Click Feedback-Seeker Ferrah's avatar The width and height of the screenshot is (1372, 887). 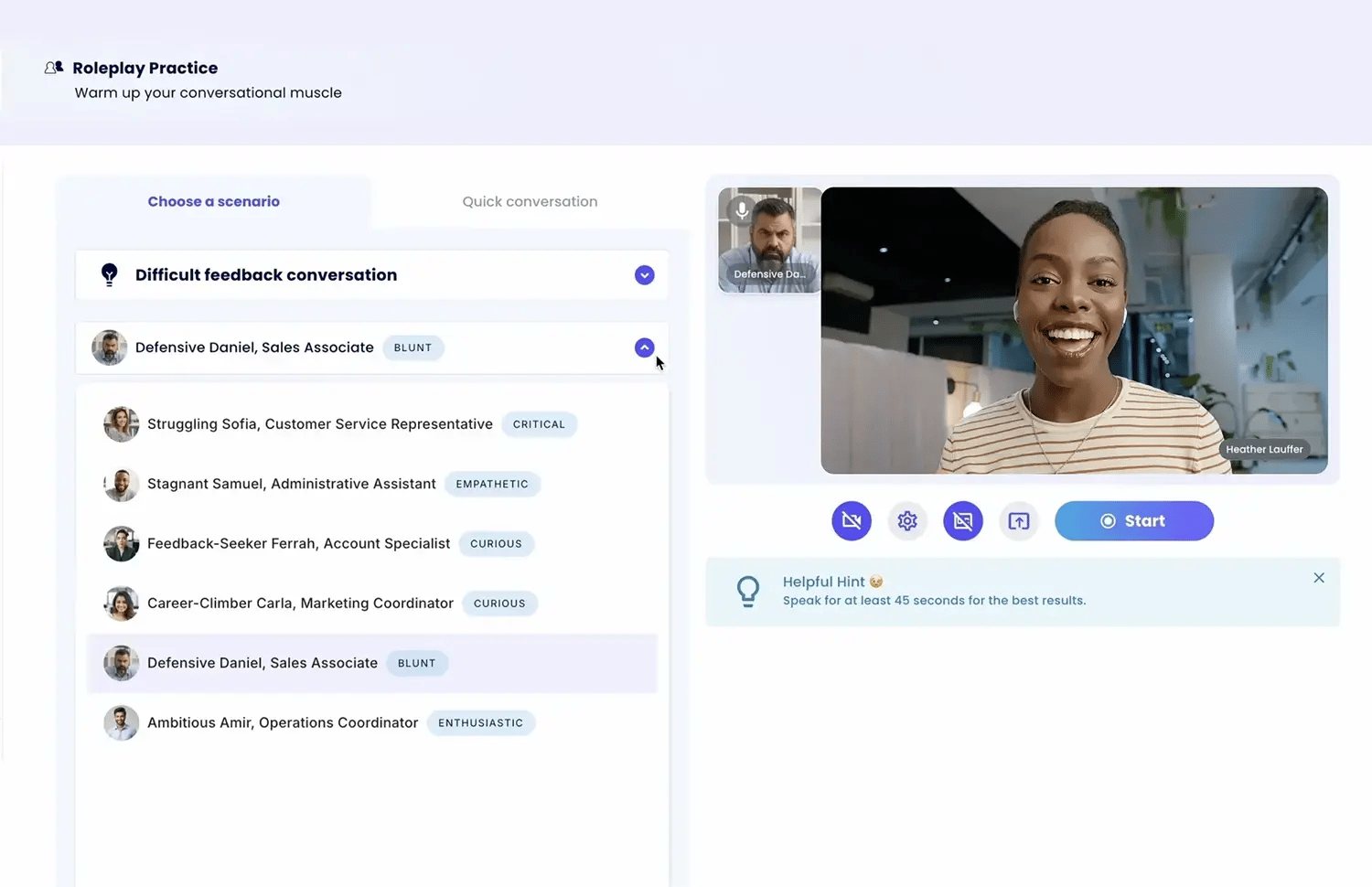(x=121, y=544)
